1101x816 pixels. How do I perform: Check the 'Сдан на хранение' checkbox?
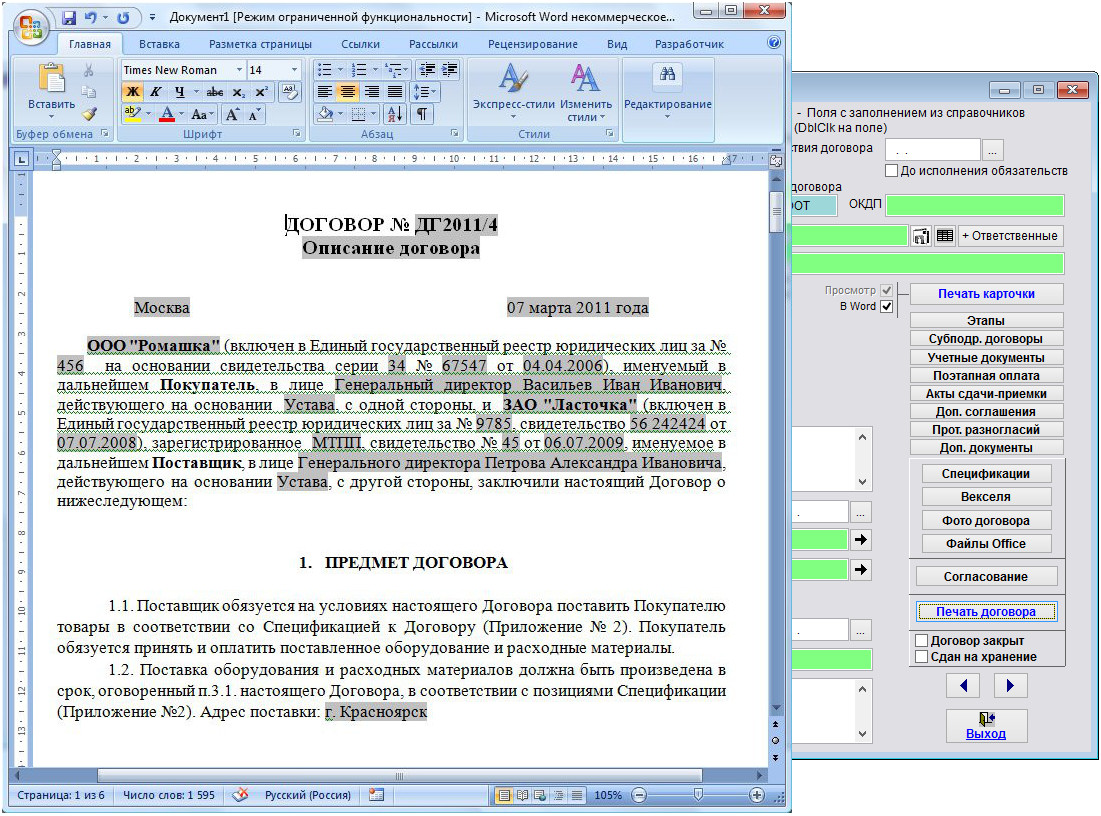pyautogui.click(x=921, y=657)
